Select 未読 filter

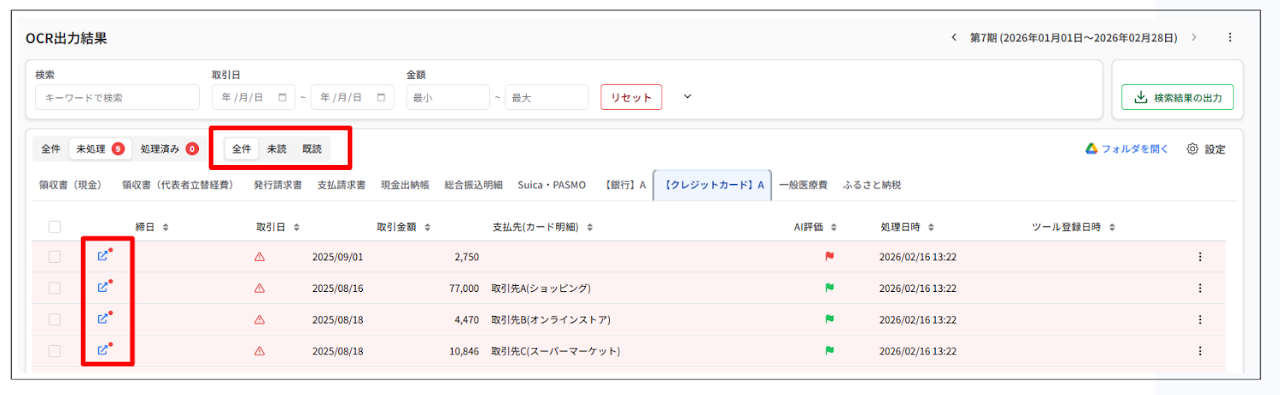(276, 149)
